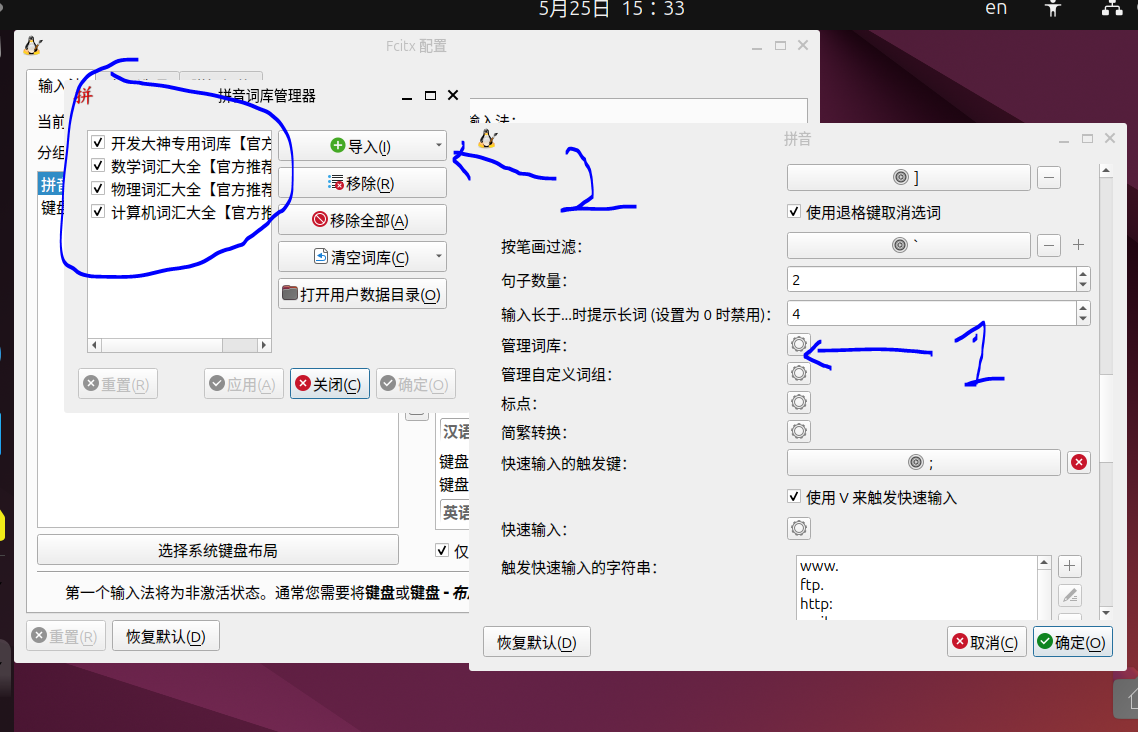Expand the 导入 dropdown arrow
Screen dimensions: 1138x732
pyautogui.click(x=438, y=145)
